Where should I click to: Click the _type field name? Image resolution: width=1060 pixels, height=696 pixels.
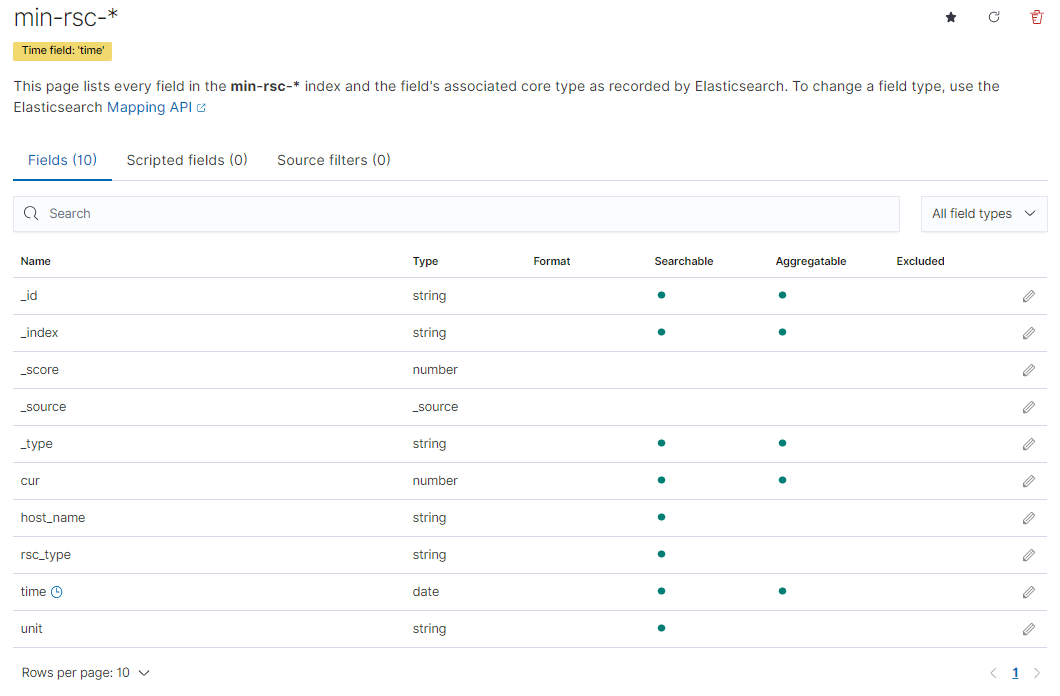[x=37, y=444]
